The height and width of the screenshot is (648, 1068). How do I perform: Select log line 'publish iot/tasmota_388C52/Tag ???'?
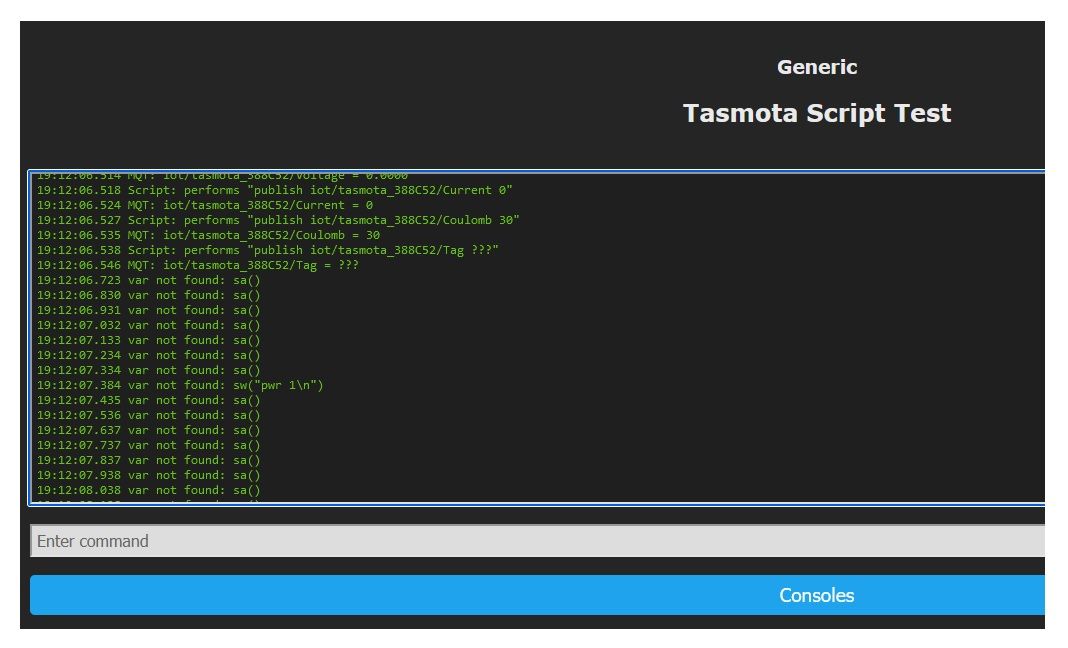click(x=268, y=250)
